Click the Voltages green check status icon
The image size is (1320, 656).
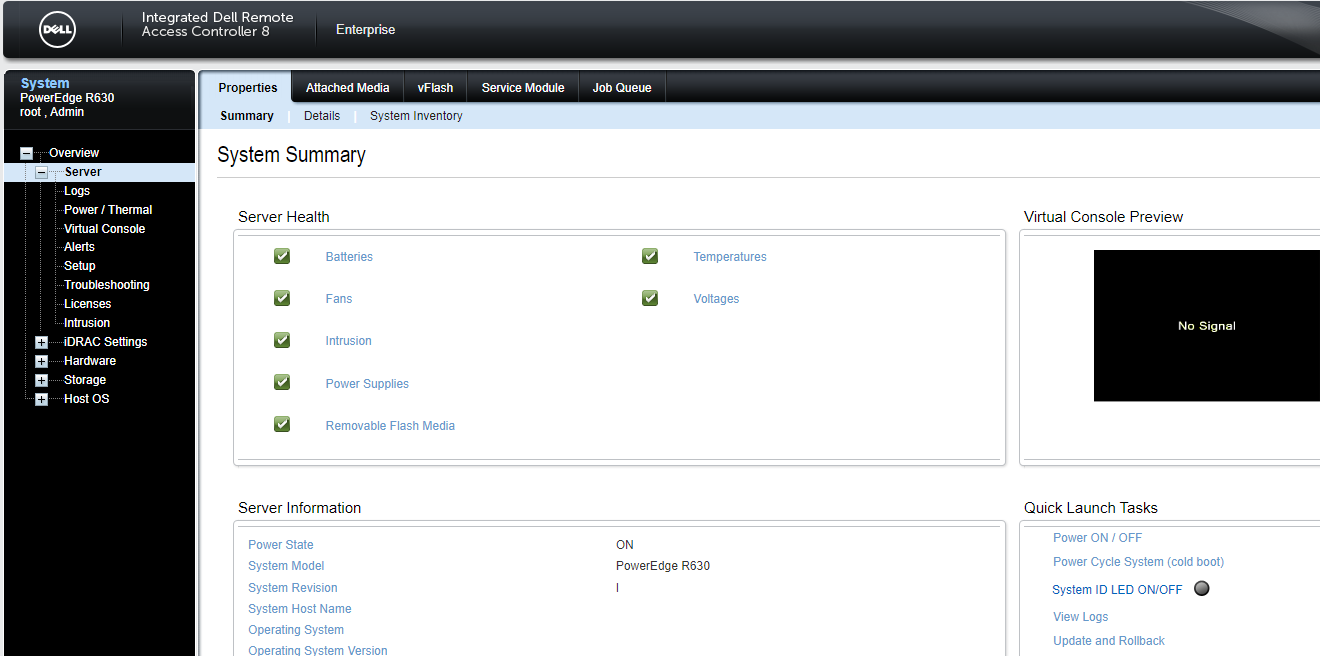pyautogui.click(x=650, y=298)
